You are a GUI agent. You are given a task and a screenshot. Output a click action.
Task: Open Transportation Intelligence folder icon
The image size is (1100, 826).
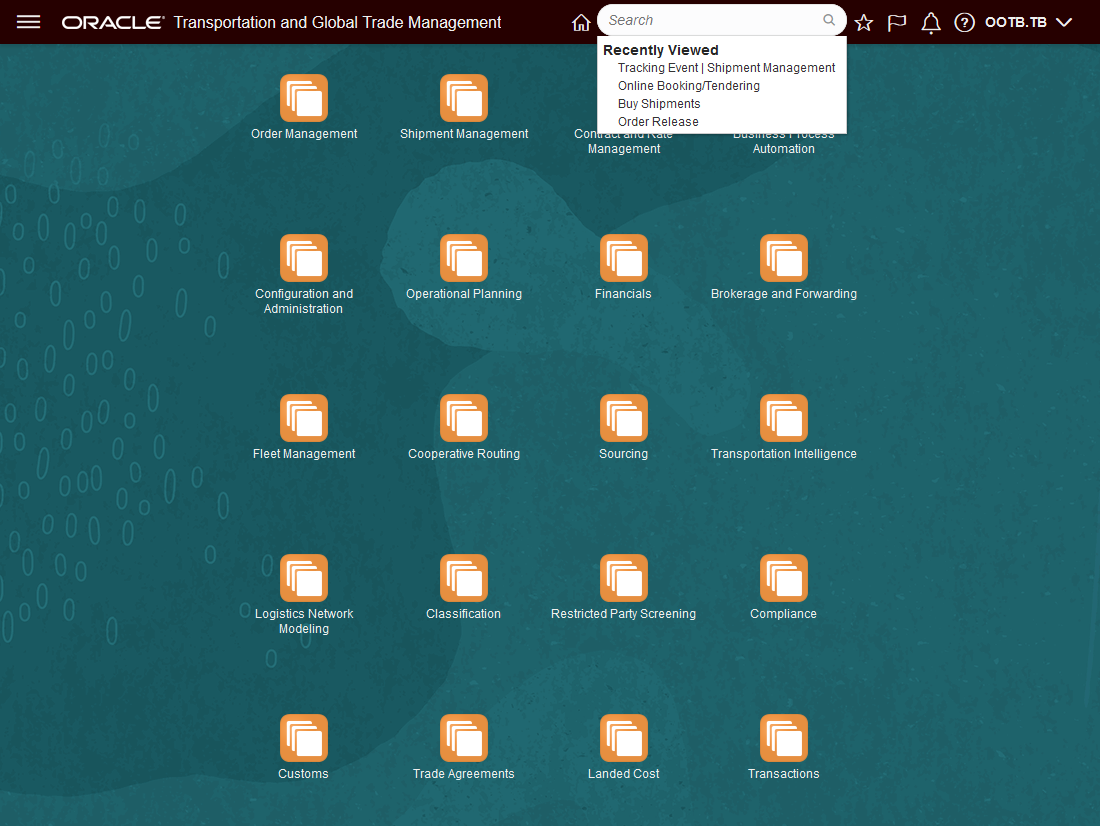pos(784,418)
